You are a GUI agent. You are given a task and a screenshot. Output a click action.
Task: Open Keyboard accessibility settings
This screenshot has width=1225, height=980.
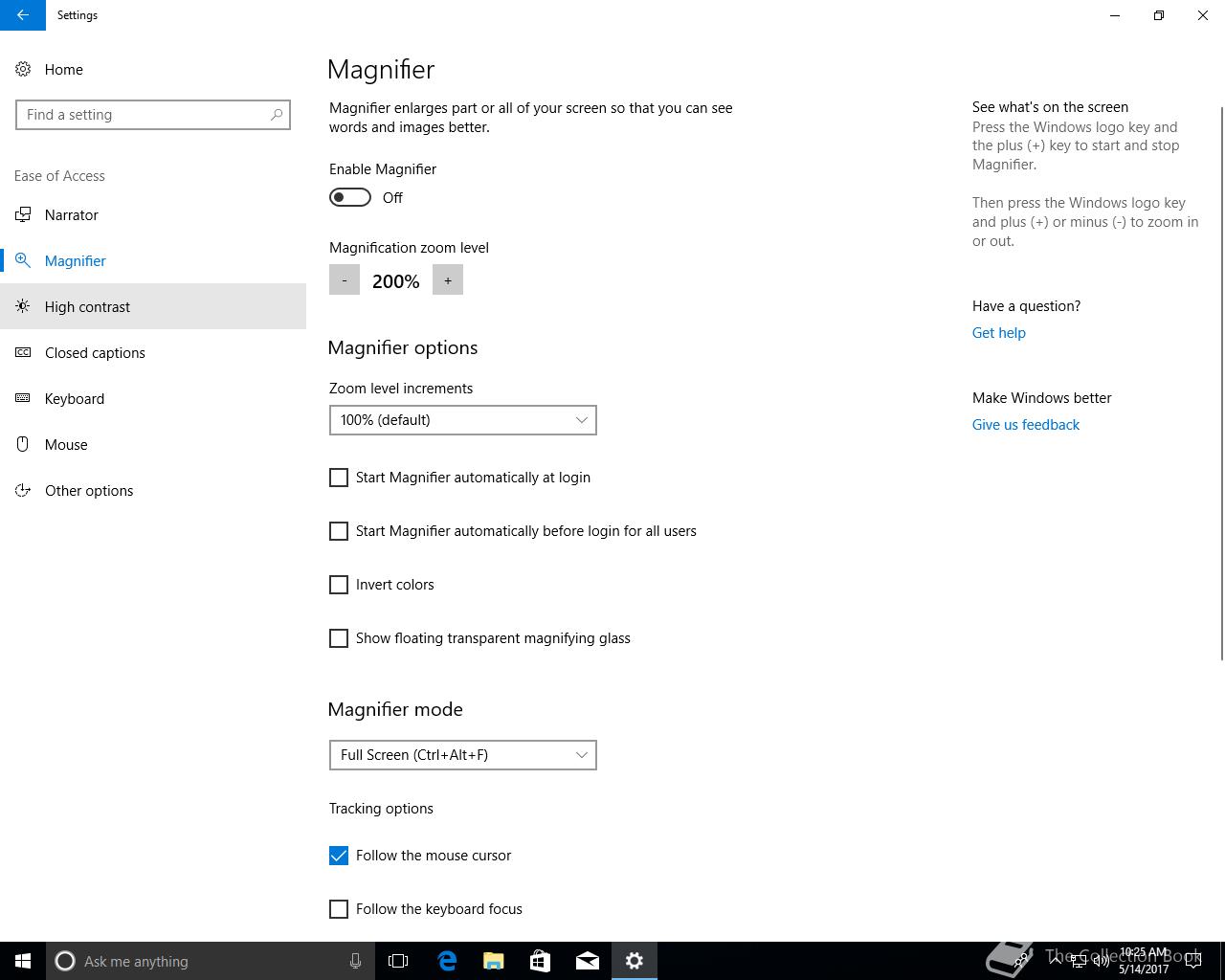pos(153,398)
